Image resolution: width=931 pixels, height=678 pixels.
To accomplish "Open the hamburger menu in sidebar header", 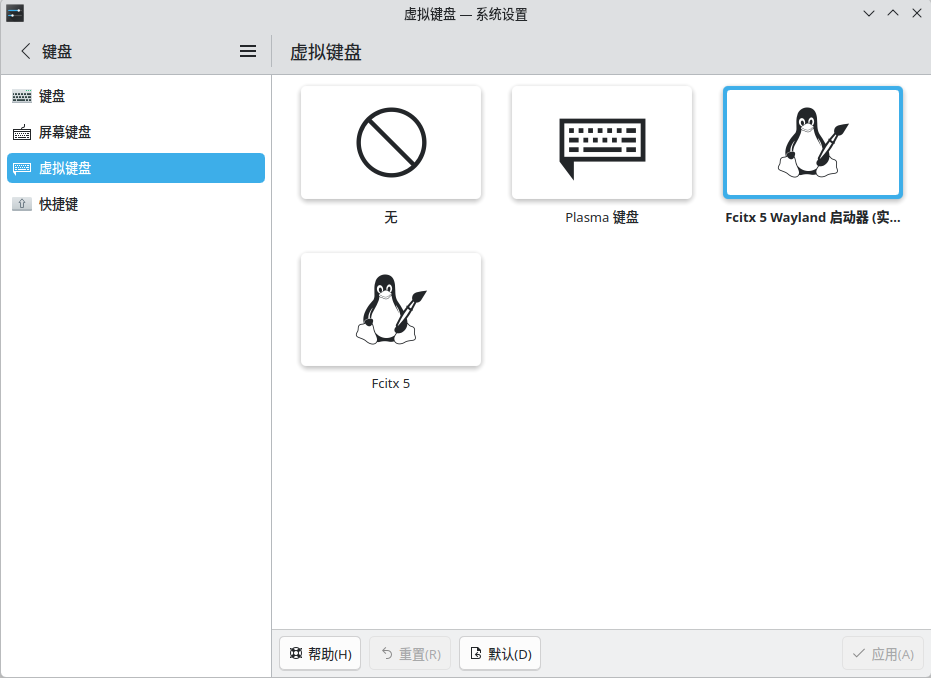I will coord(248,51).
